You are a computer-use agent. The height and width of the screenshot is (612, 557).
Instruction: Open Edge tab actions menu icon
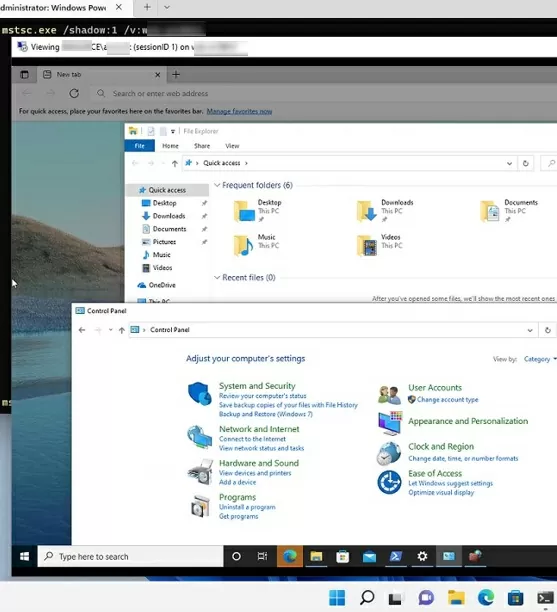pos(24,75)
